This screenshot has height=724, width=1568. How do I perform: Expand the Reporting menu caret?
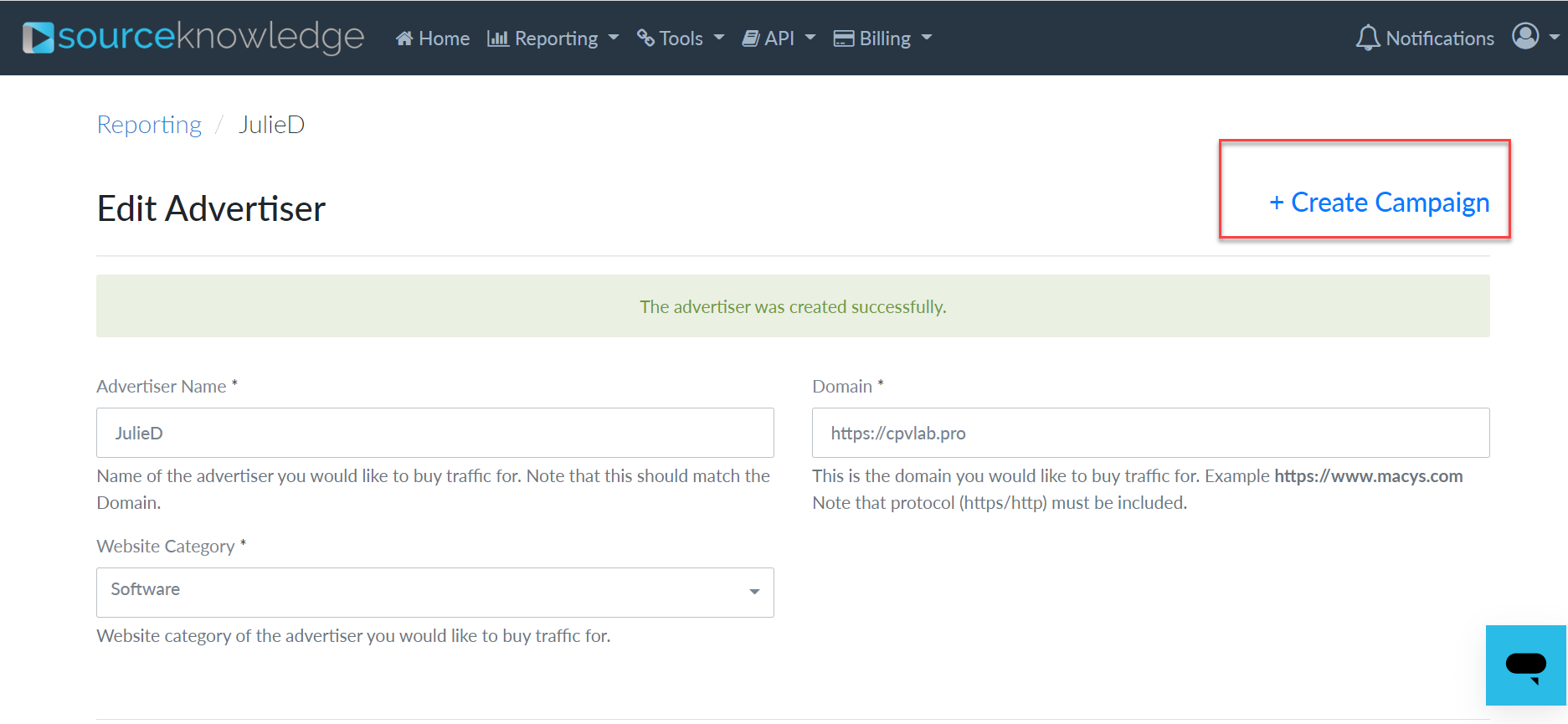pos(614,38)
